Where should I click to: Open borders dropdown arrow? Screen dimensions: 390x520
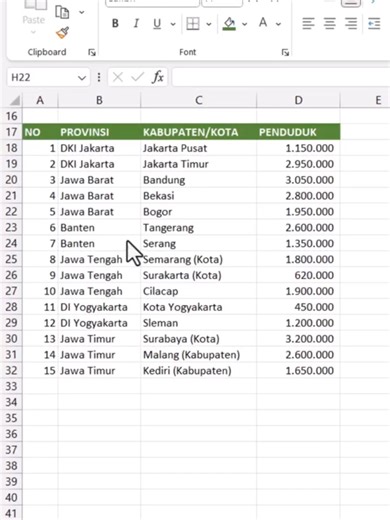(209, 24)
